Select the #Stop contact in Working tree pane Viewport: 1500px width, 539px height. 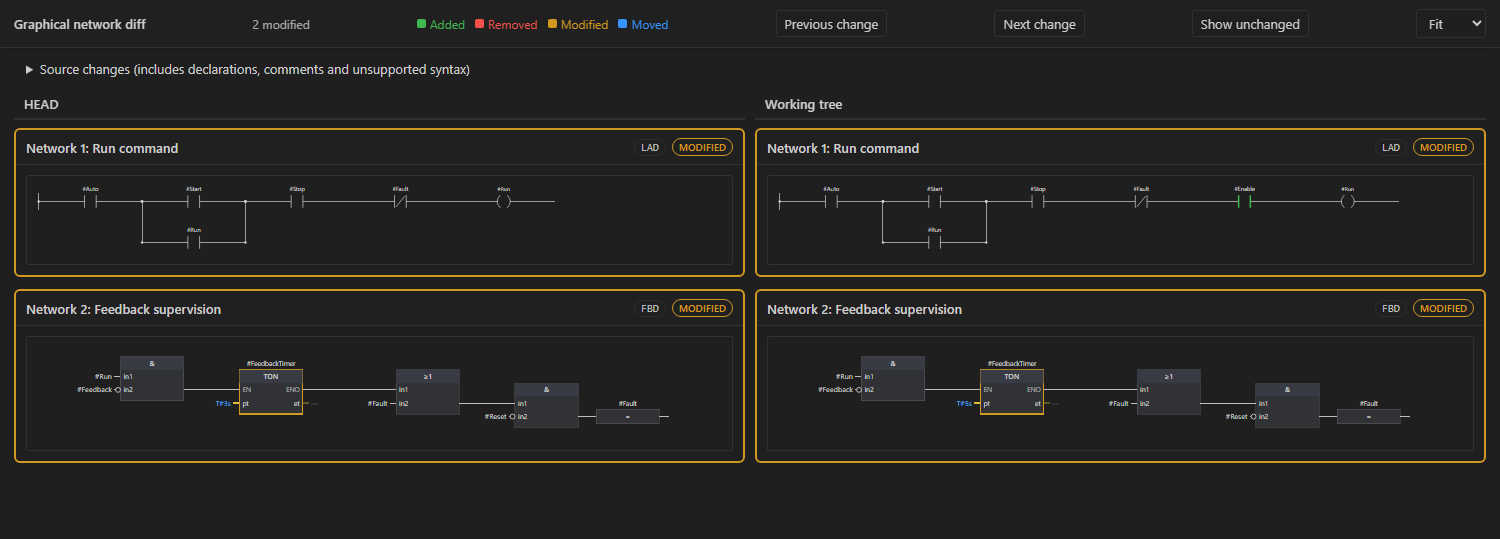(1038, 201)
